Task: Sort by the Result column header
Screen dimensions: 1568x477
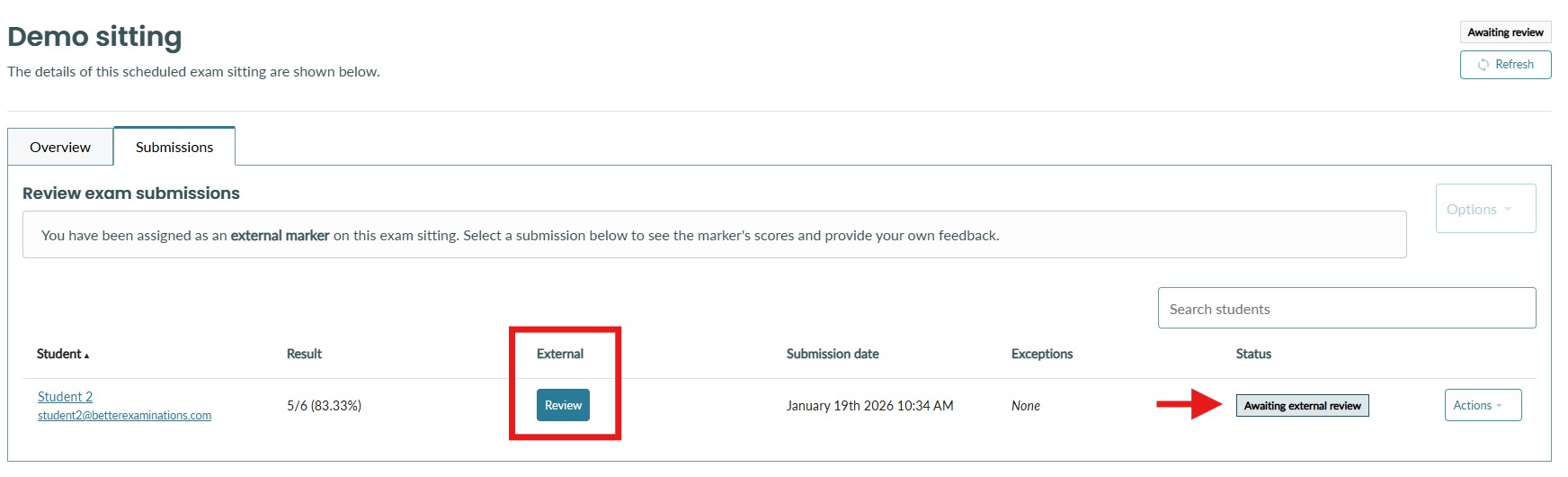Action: coord(304,354)
